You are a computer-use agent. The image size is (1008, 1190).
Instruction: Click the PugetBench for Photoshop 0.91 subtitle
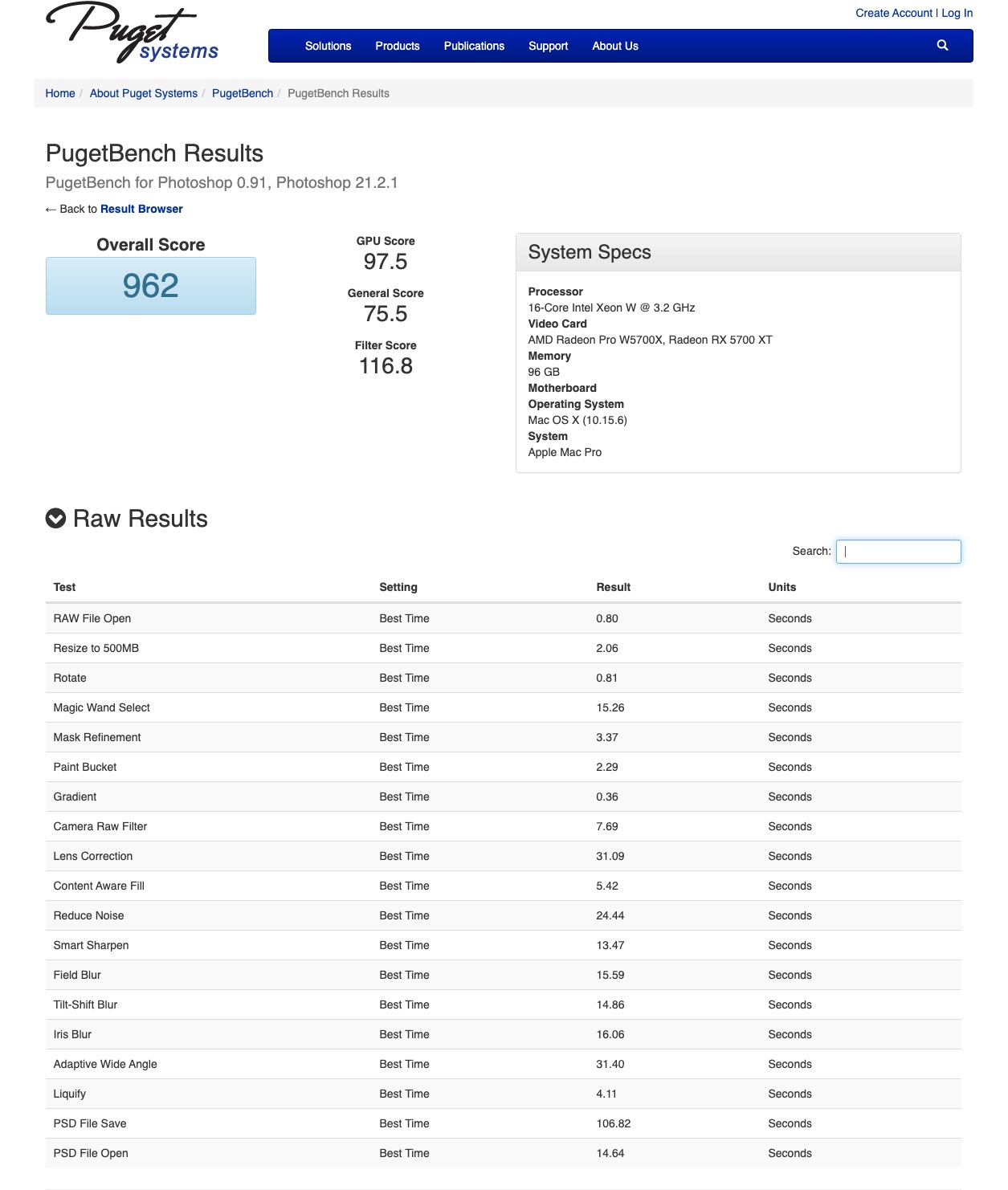tap(222, 182)
